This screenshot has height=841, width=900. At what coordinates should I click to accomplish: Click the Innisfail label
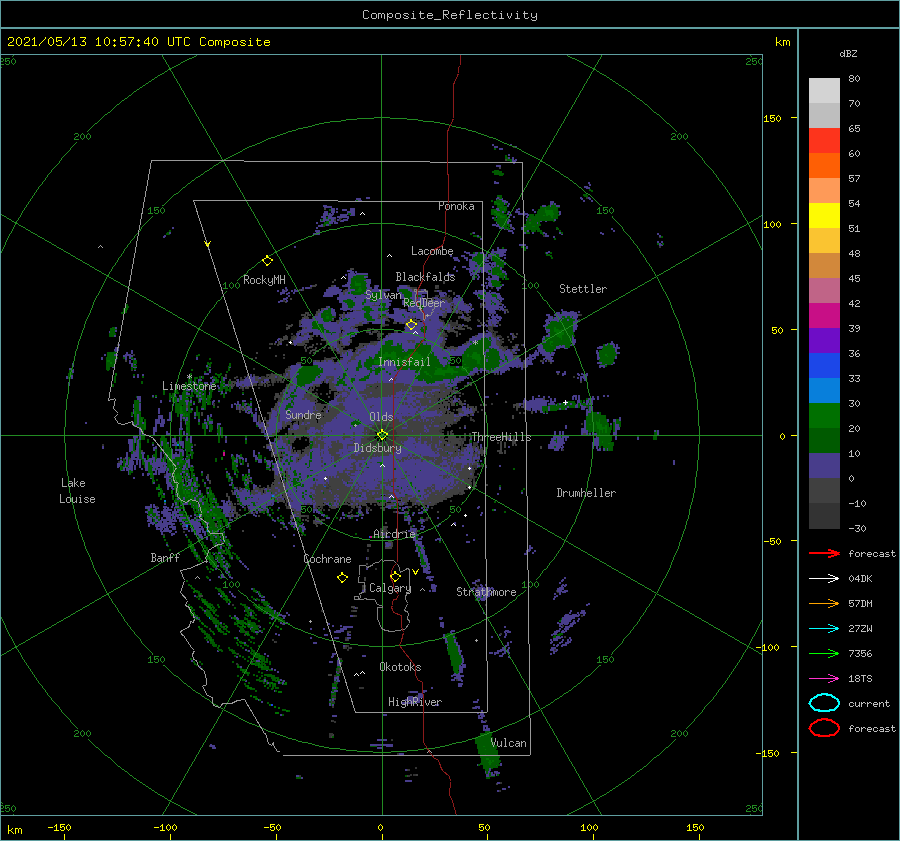click(x=404, y=362)
